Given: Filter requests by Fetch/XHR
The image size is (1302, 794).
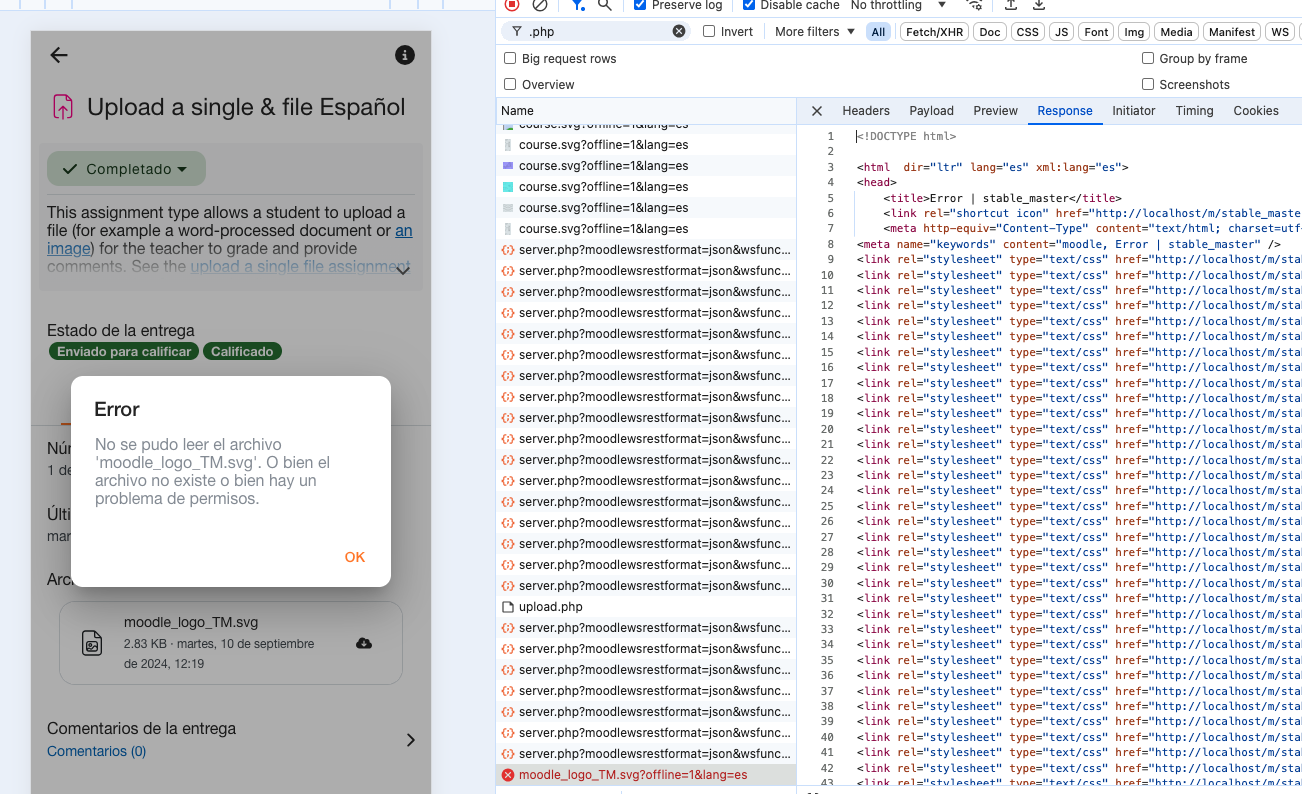Looking at the screenshot, I should [934, 32].
